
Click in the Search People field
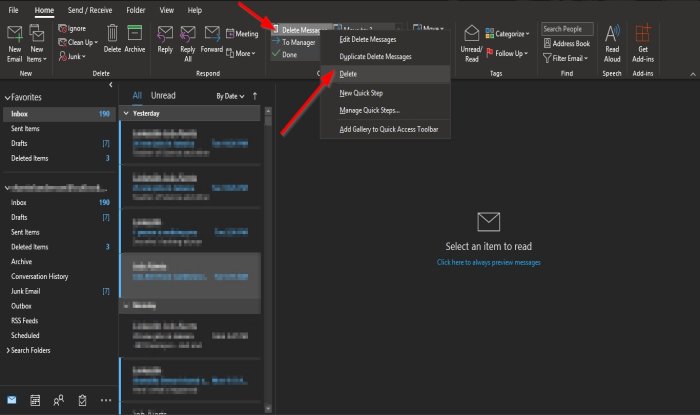coord(567,29)
